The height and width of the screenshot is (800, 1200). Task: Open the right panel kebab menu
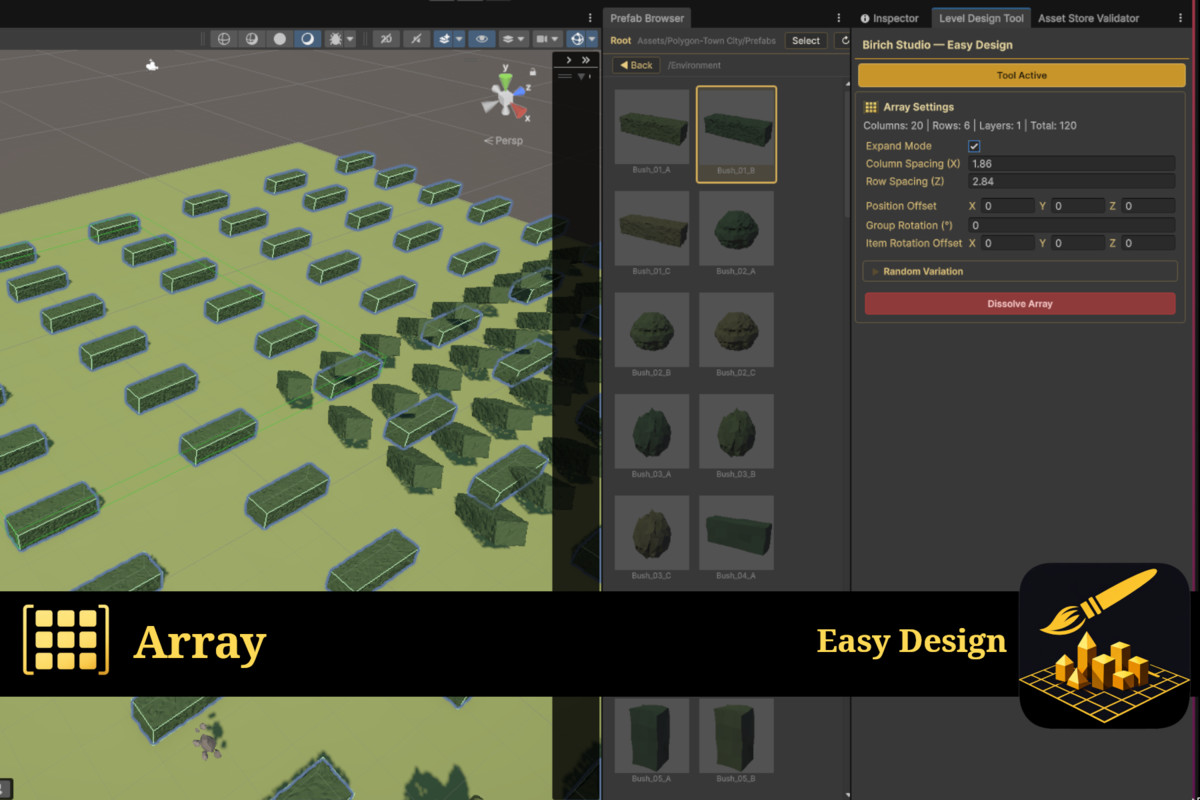[1181, 18]
